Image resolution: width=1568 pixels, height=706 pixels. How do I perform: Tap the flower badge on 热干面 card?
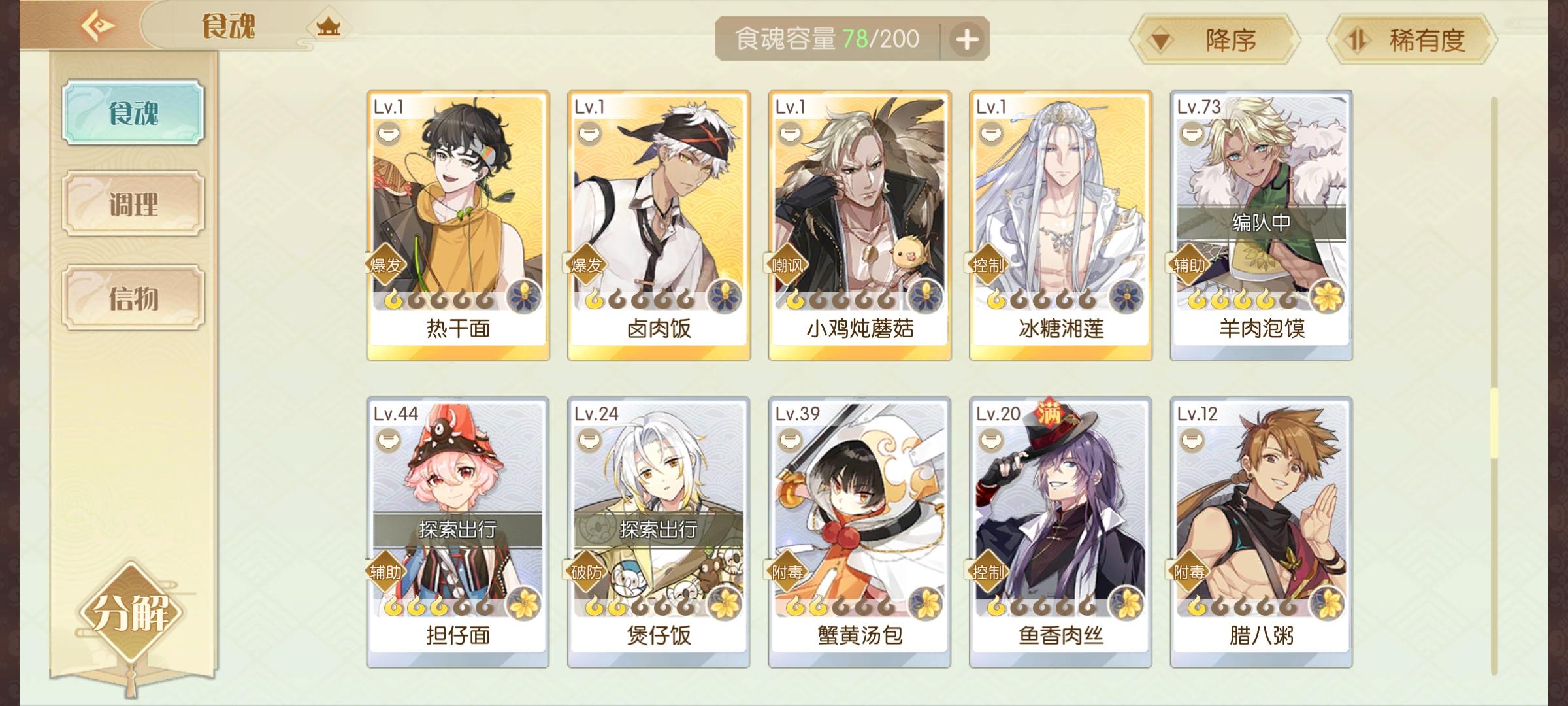click(x=525, y=296)
